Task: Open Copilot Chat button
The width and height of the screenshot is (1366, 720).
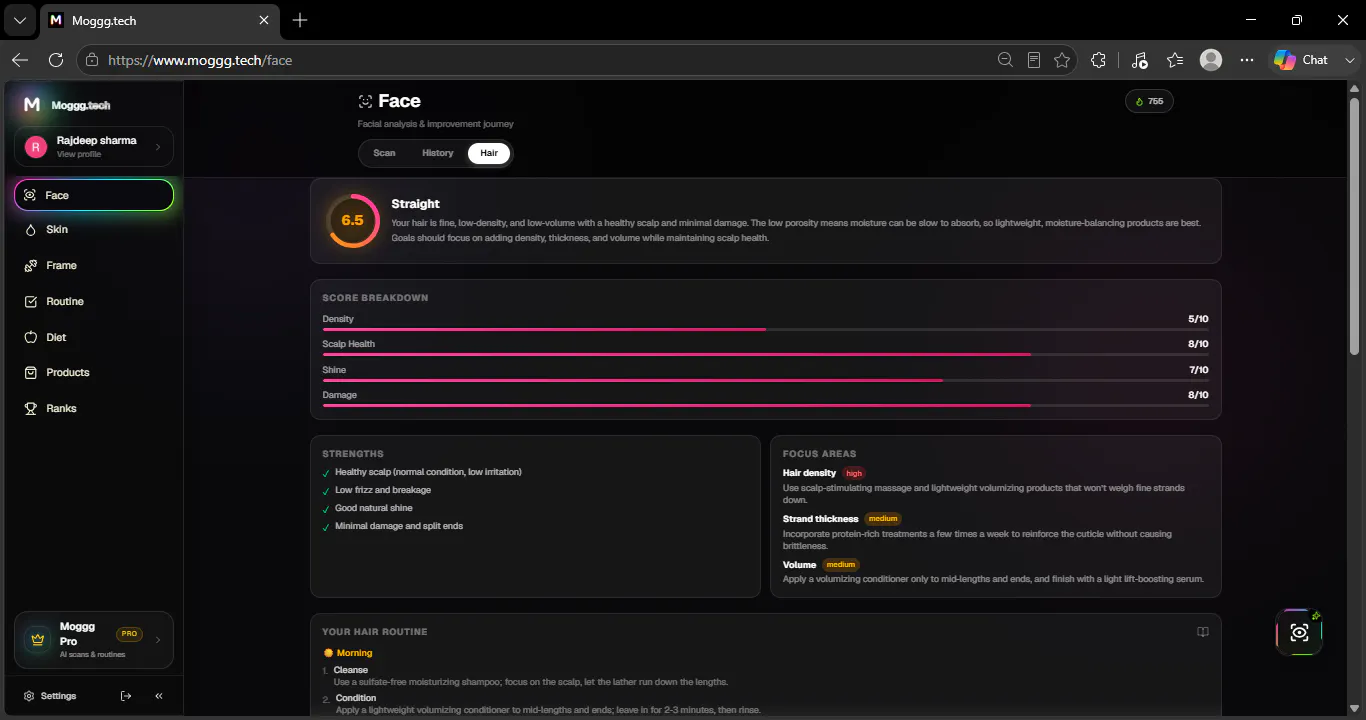Action: [x=1301, y=60]
